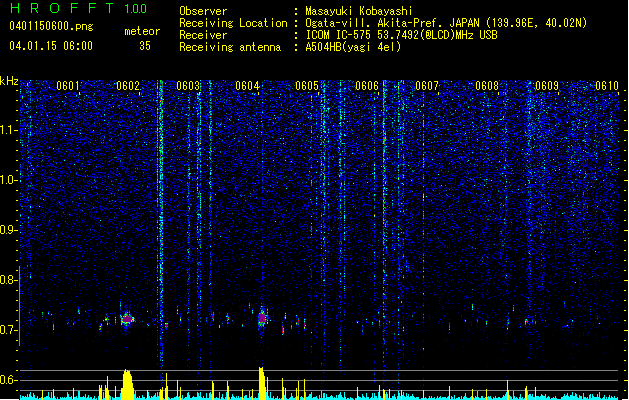Click the HROFFT 1.0.0 title text
629x400 pixels.
point(79,8)
